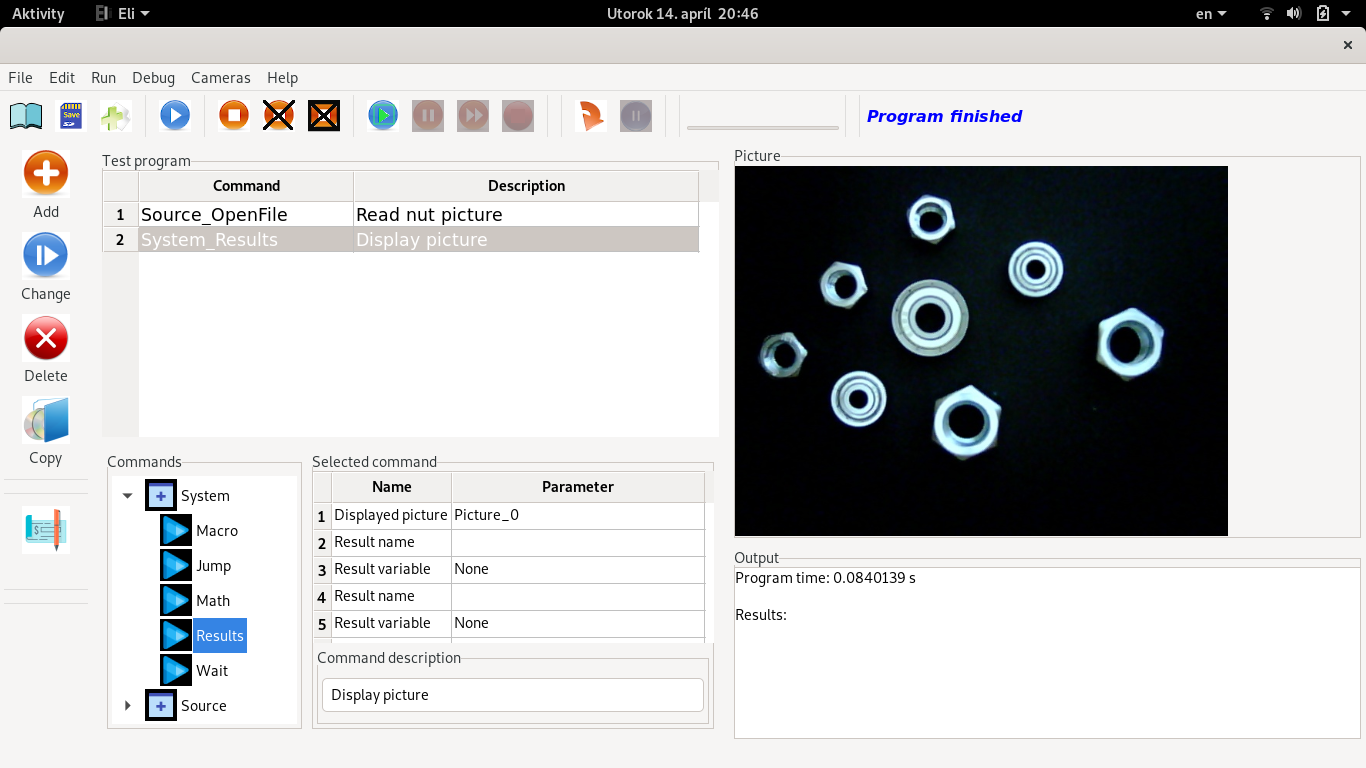This screenshot has height=768, width=1366.
Task: Open the Debug menu
Action: 153,78
